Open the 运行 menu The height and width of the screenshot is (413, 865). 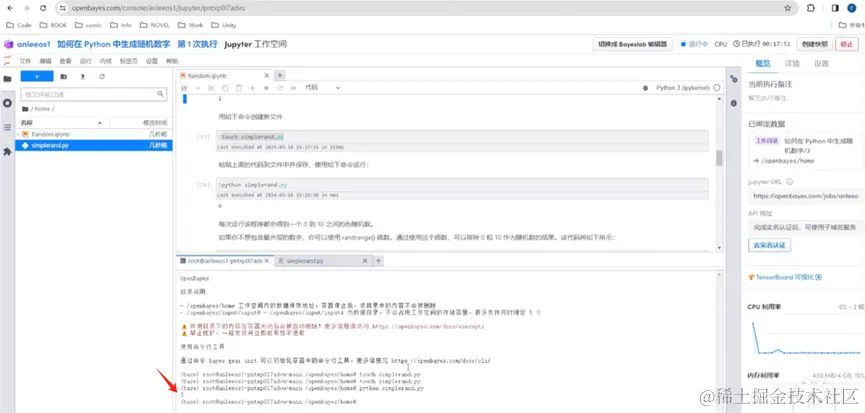click(86, 61)
